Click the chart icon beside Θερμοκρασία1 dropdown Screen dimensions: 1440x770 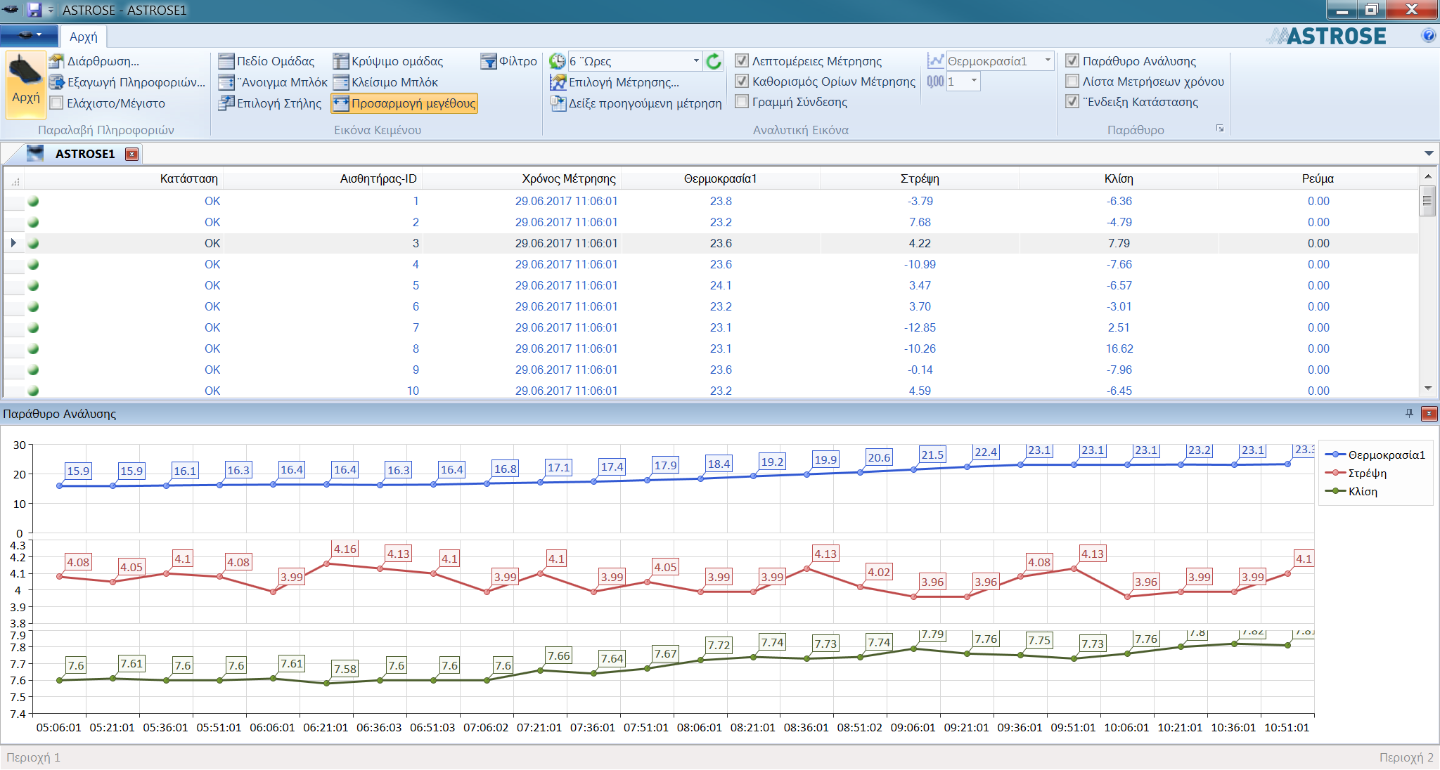pos(935,61)
